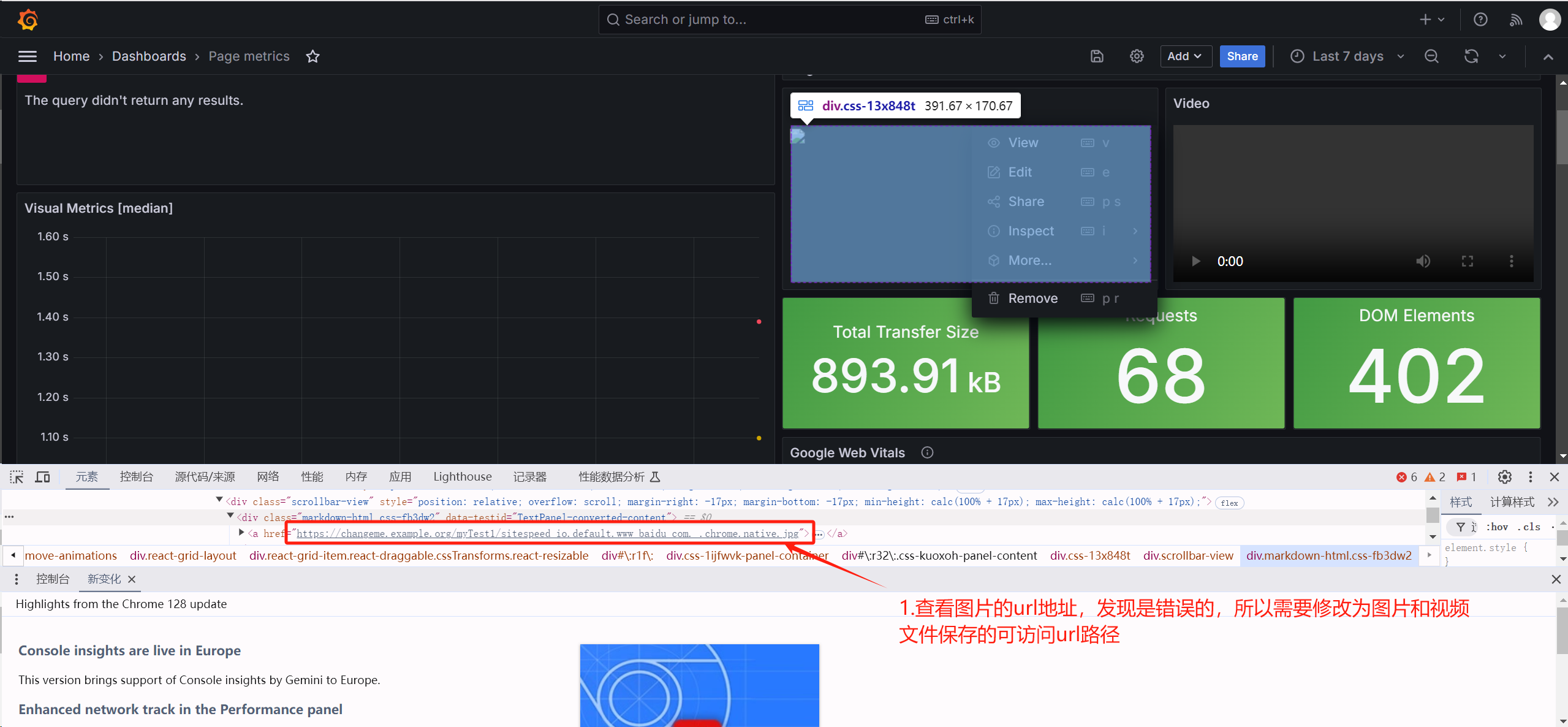
Task: Open dashboard settings gear
Action: point(1137,56)
